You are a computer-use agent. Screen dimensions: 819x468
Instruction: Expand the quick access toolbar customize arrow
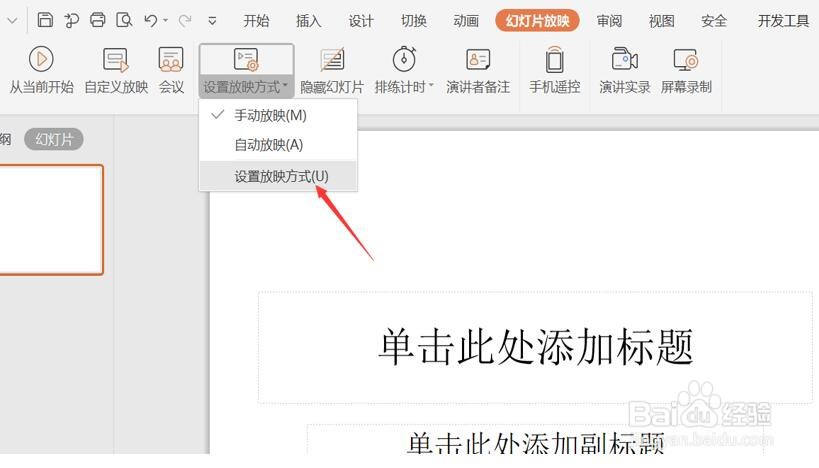pos(212,21)
